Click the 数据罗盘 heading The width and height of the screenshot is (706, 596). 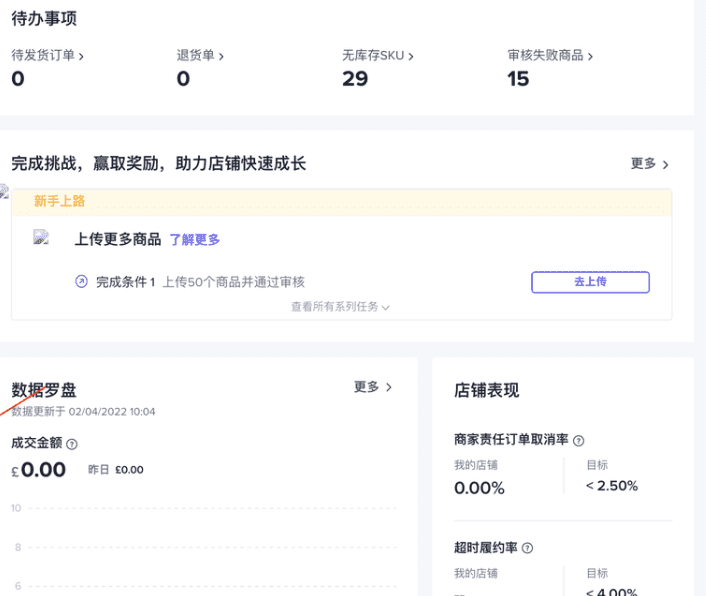point(44,390)
